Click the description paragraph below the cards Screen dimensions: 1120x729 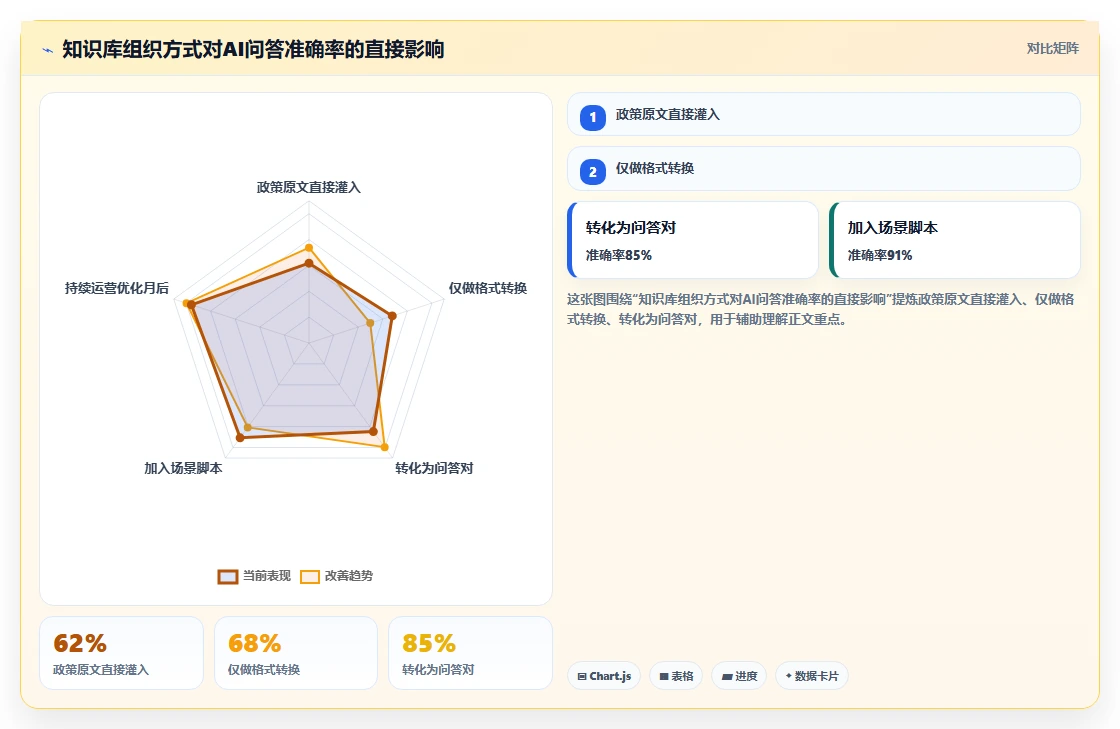tap(821, 309)
